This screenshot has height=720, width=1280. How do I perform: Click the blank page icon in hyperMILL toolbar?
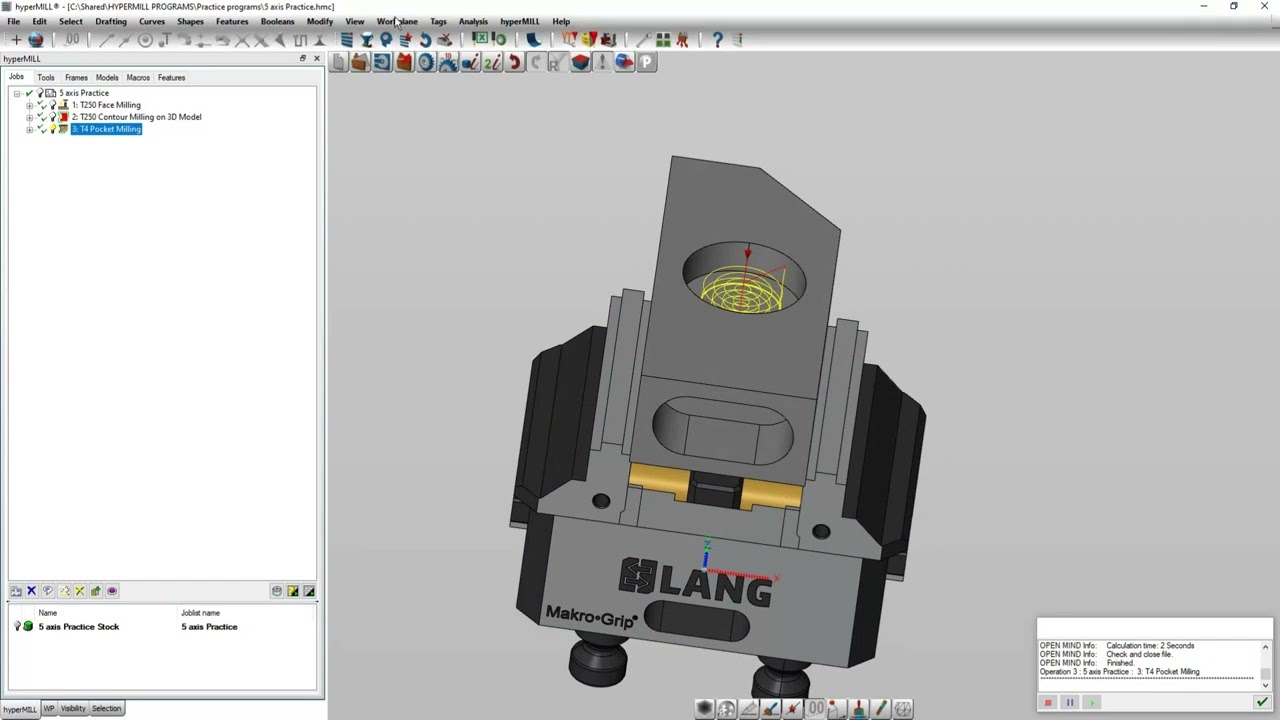tap(339, 62)
